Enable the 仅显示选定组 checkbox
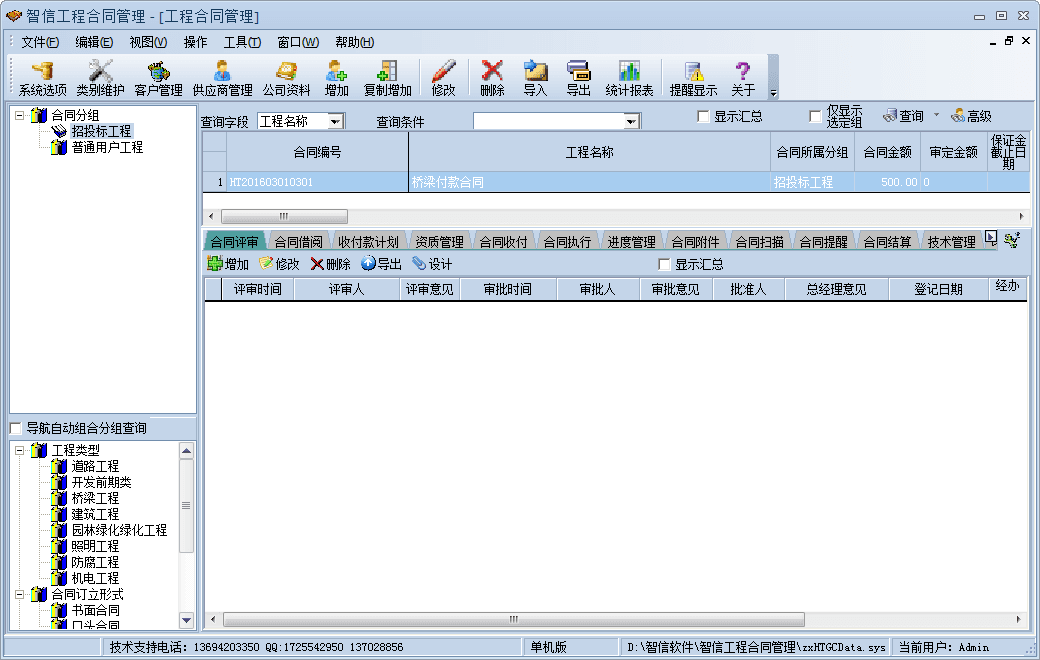 [815, 117]
